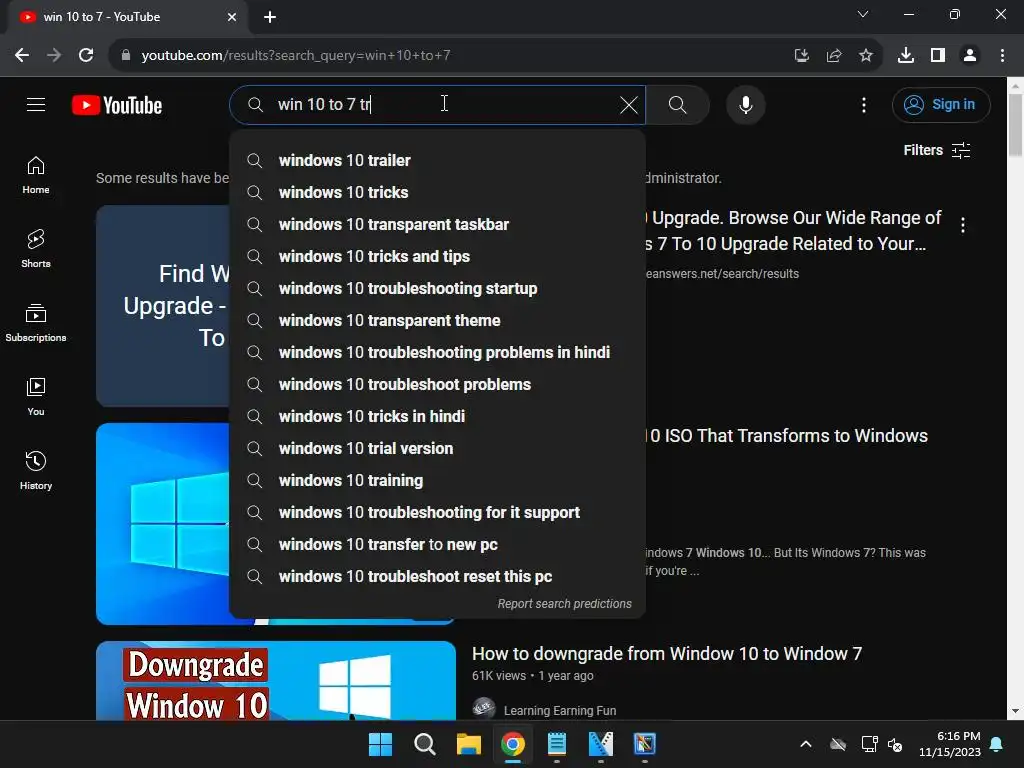The height and width of the screenshot is (768, 1024).
Task: Open Shorts in the sidebar
Action: pos(36,249)
